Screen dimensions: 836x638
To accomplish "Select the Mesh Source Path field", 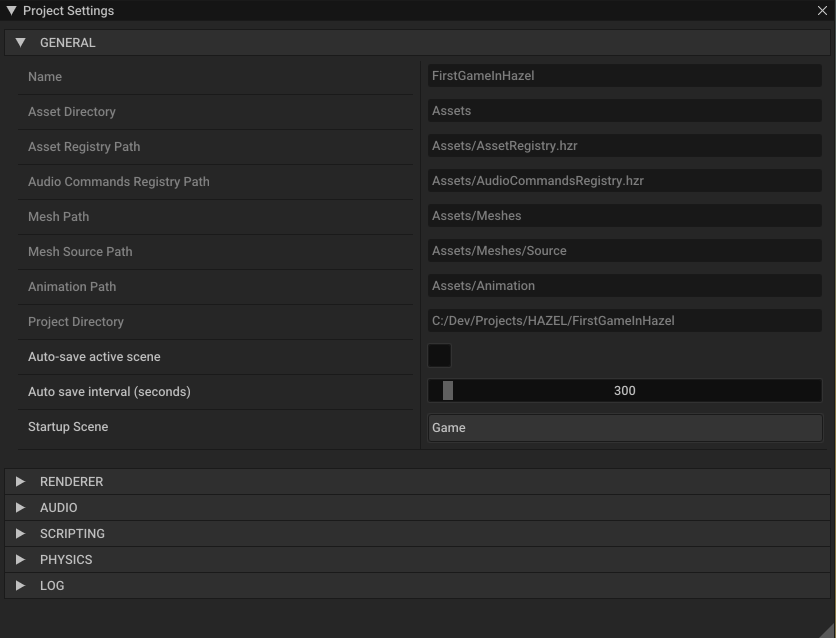I will [624, 251].
